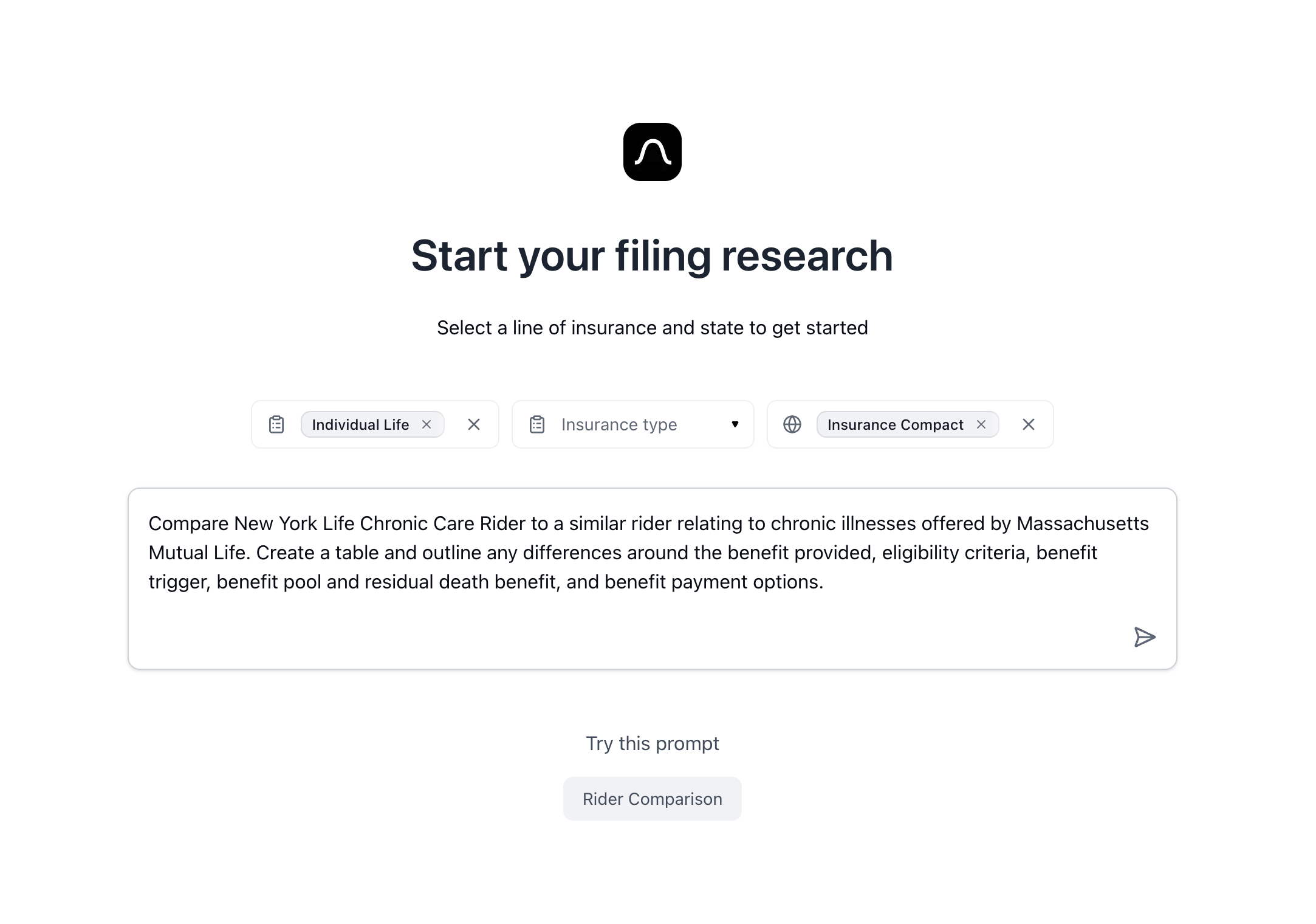The image size is (1316, 924).
Task: Select the Insurance Compact chip label
Action: [x=895, y=424]
